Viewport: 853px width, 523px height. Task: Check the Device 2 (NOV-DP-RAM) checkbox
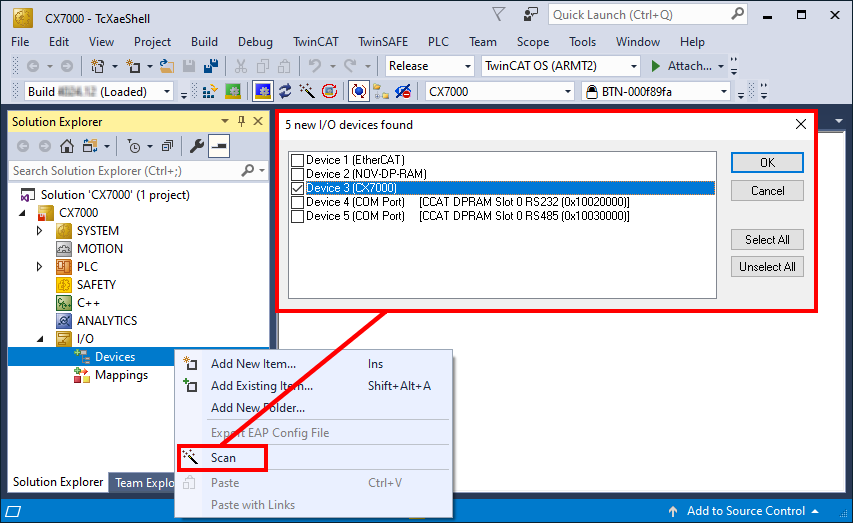pos(297,174)
